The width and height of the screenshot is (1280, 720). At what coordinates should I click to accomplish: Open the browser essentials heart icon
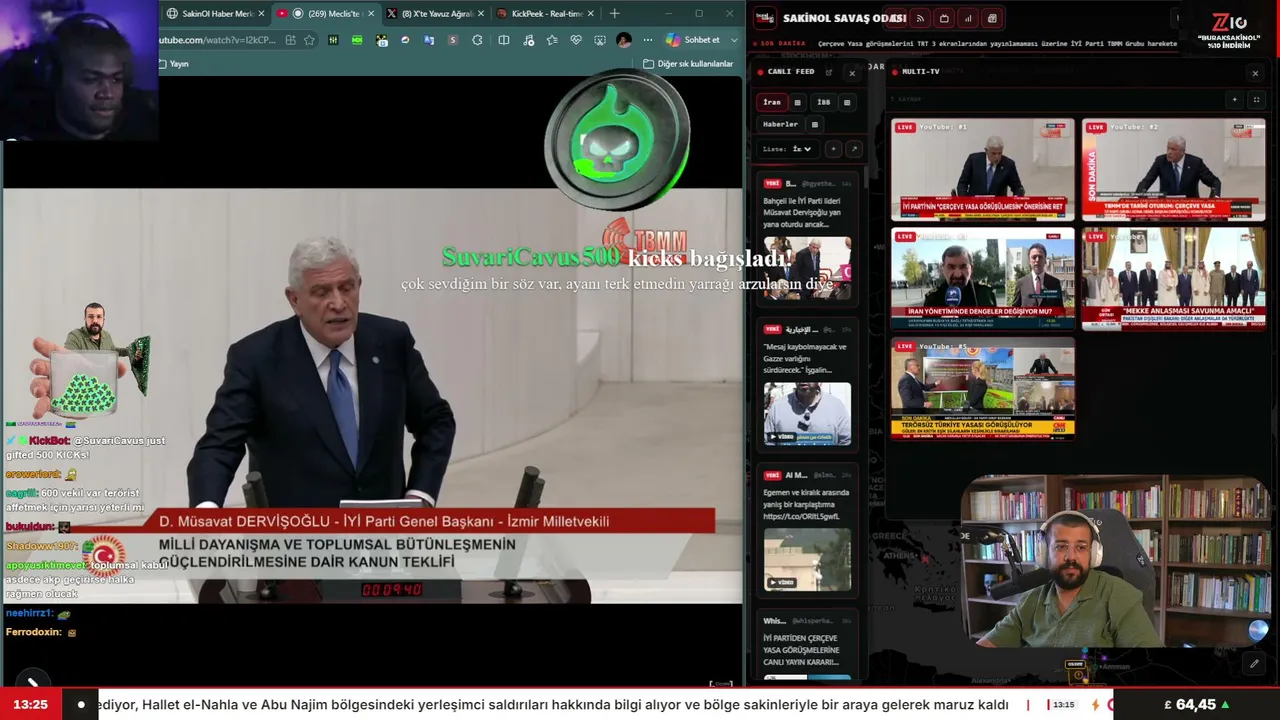[x=576, y=40]
